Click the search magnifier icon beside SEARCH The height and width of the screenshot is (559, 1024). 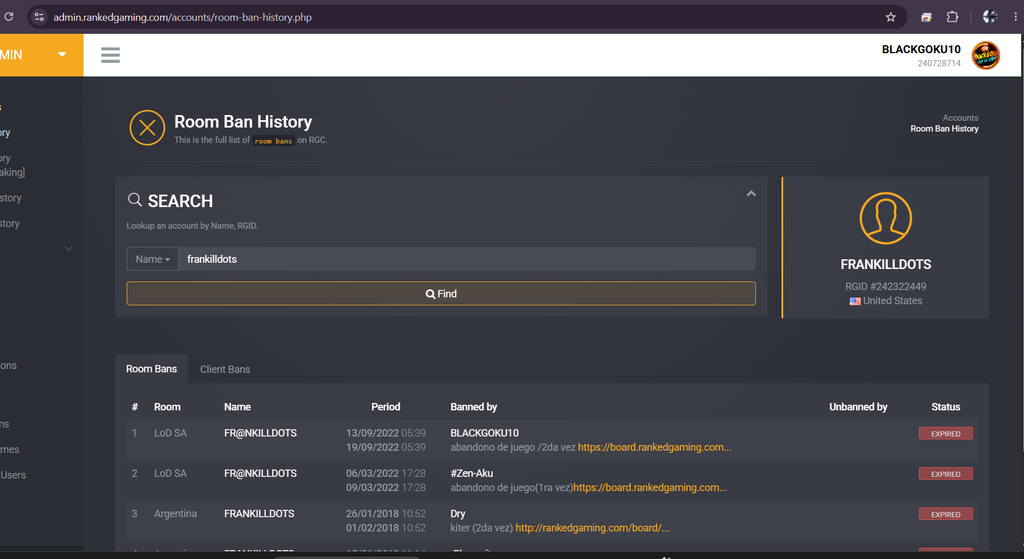pyautogui.click(x=135, y=200)
